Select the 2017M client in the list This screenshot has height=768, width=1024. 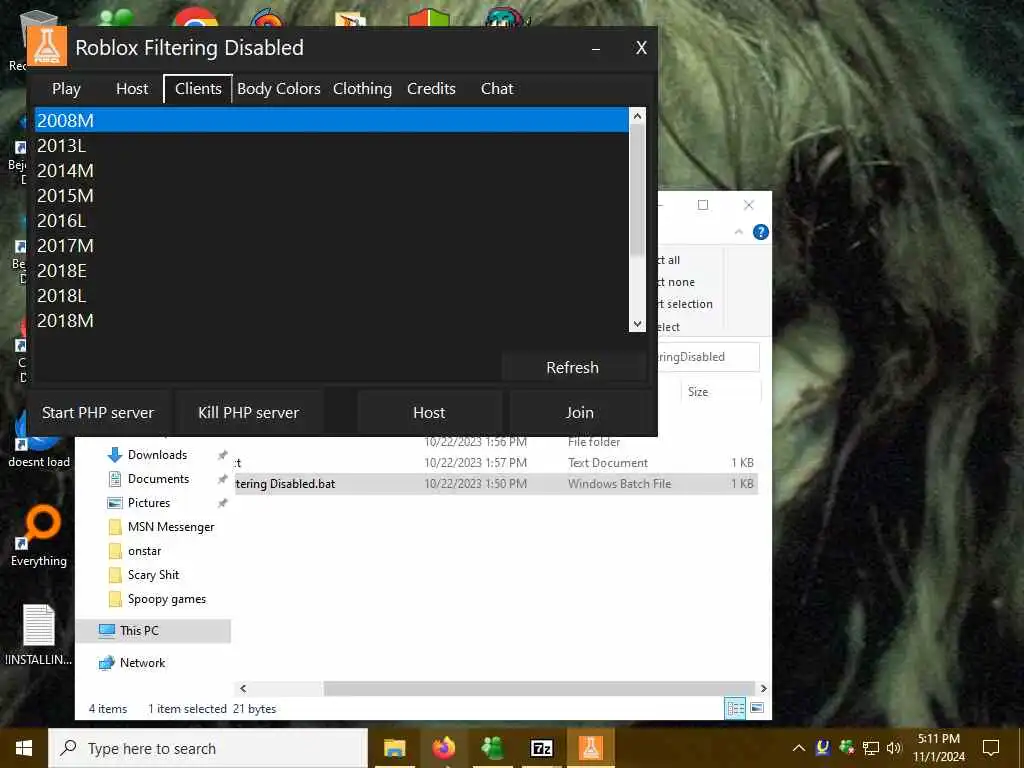(x=332, y=246)
